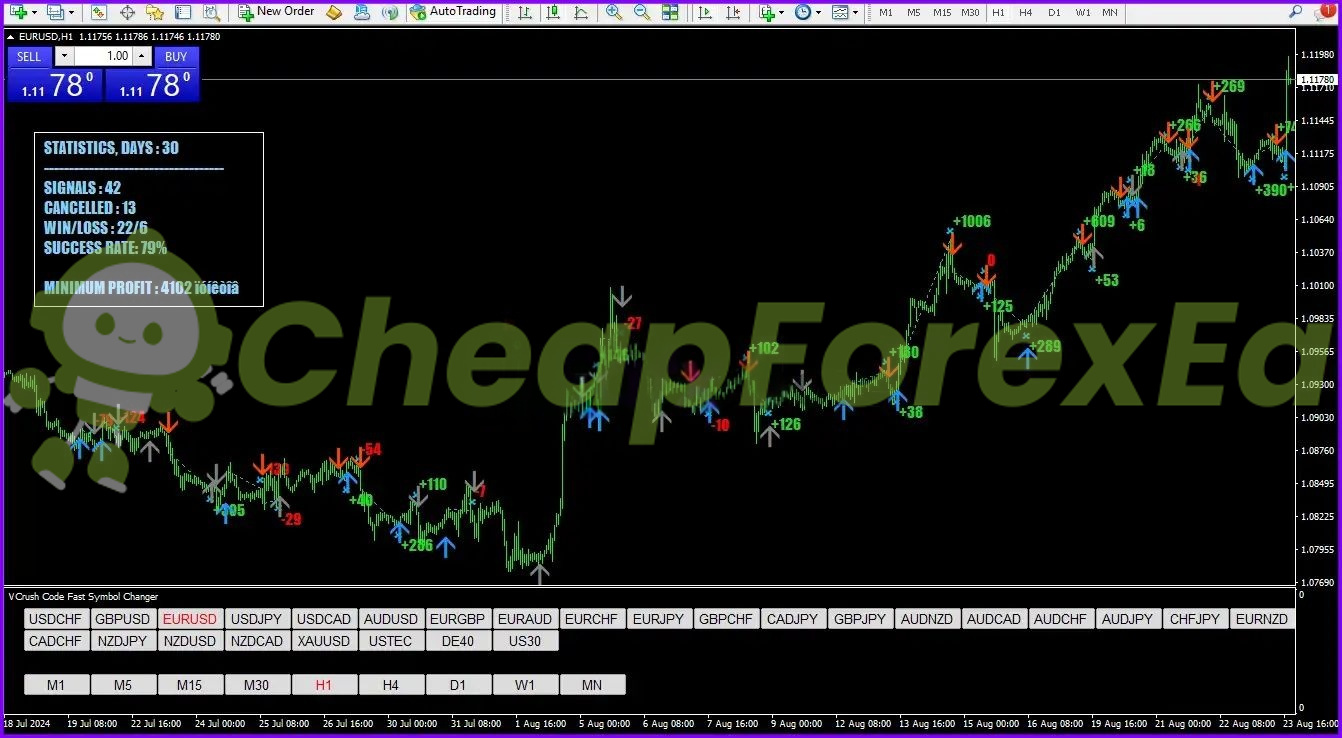This screenshot has height=738, width=1342.
Task: Switch symbol to CADCHF
Action: 57,641
